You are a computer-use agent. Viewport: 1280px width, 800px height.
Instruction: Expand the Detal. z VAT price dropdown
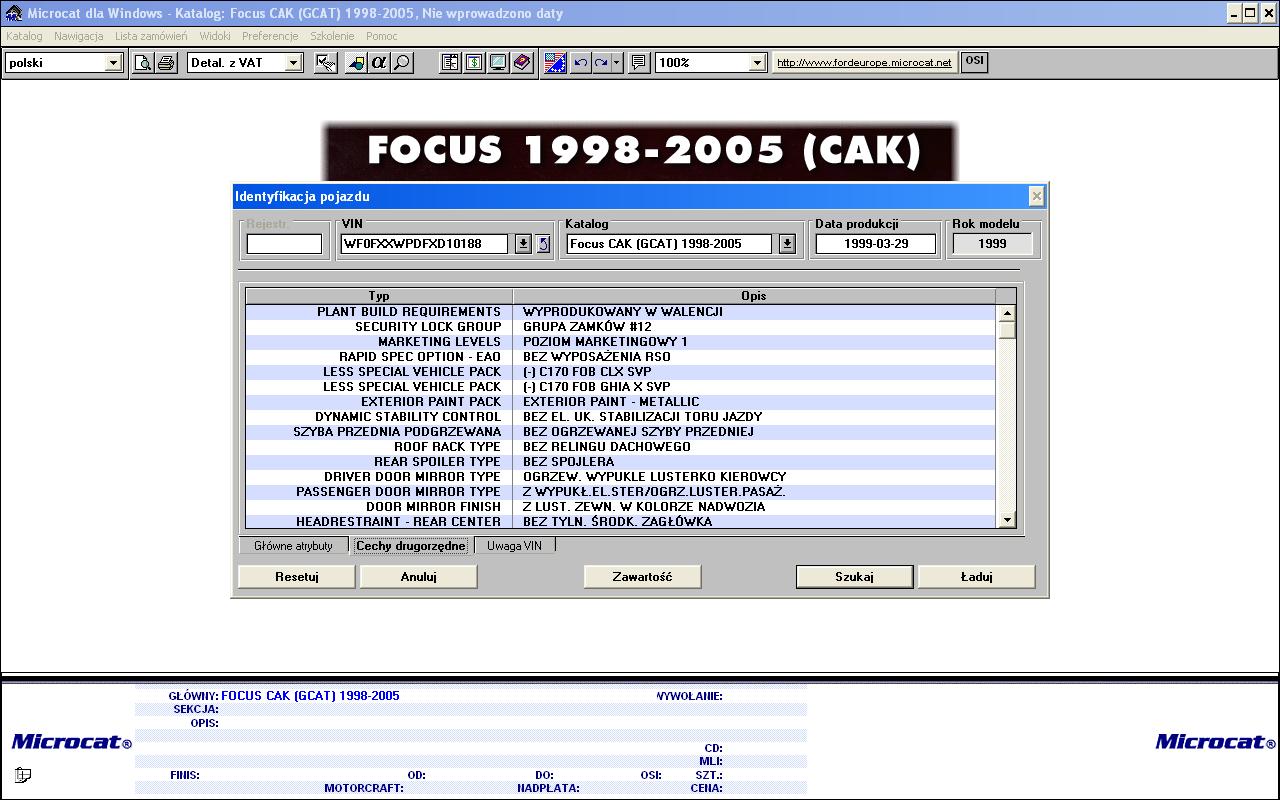(x=293, y=63)
